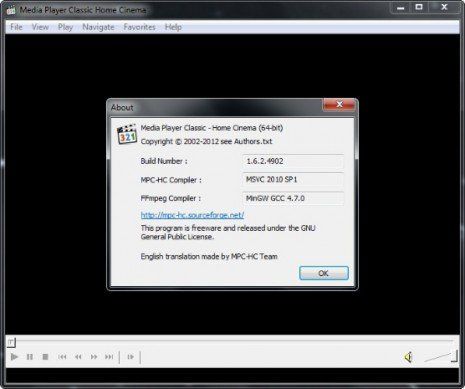Viewport: 465px width, 389px height.
Task: Click the MSVC 2010 SP1 compiler field
Action: click(293, 180)
